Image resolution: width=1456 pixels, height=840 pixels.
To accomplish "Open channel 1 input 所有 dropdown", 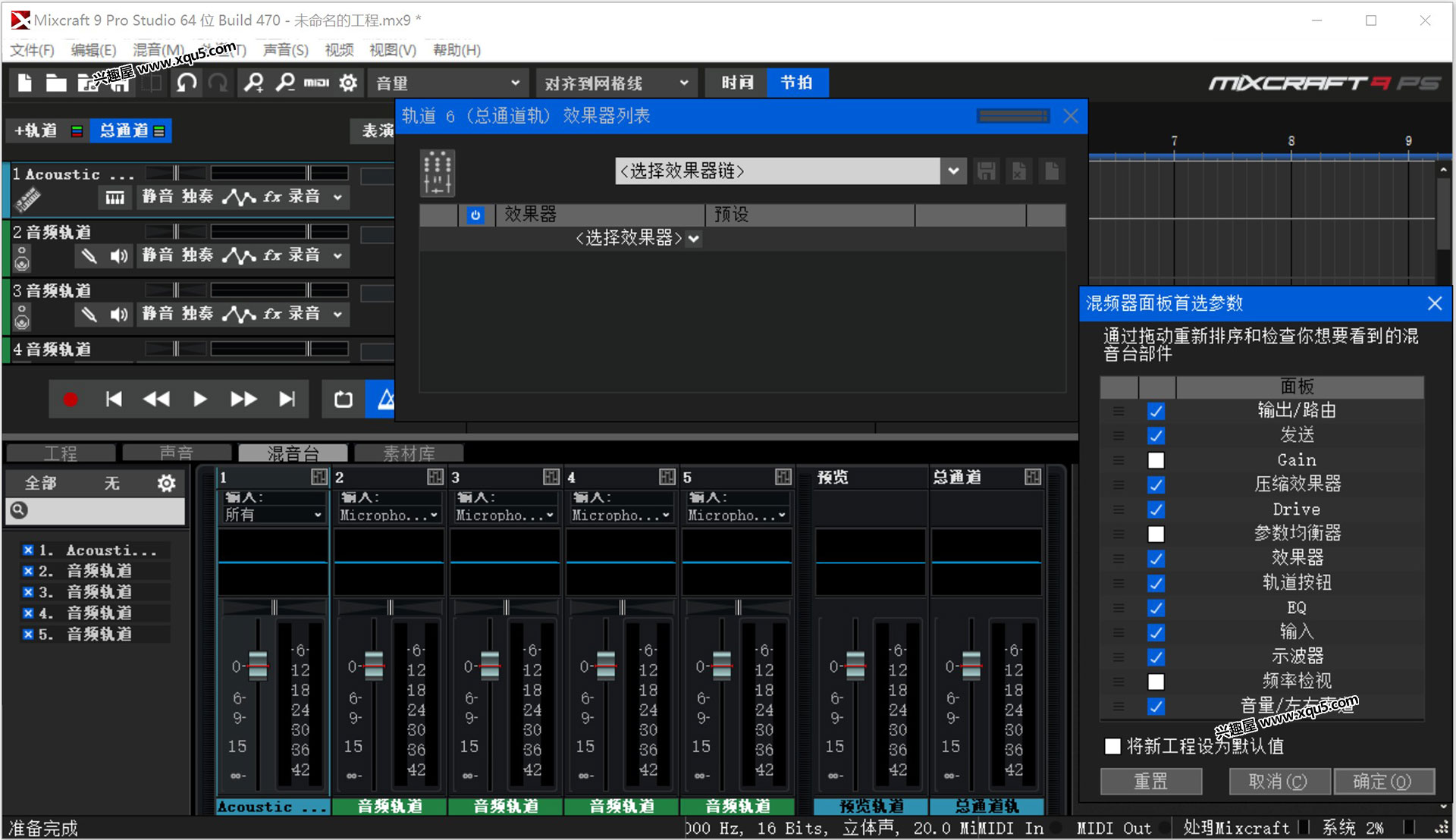I will (273, 515).
